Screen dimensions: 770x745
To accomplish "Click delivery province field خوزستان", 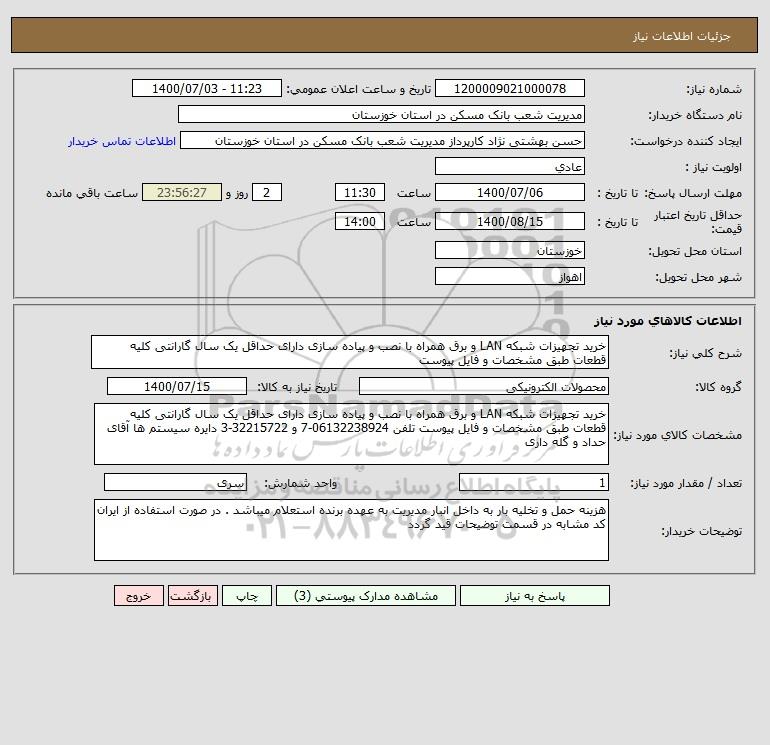I will tap(510, 250).
